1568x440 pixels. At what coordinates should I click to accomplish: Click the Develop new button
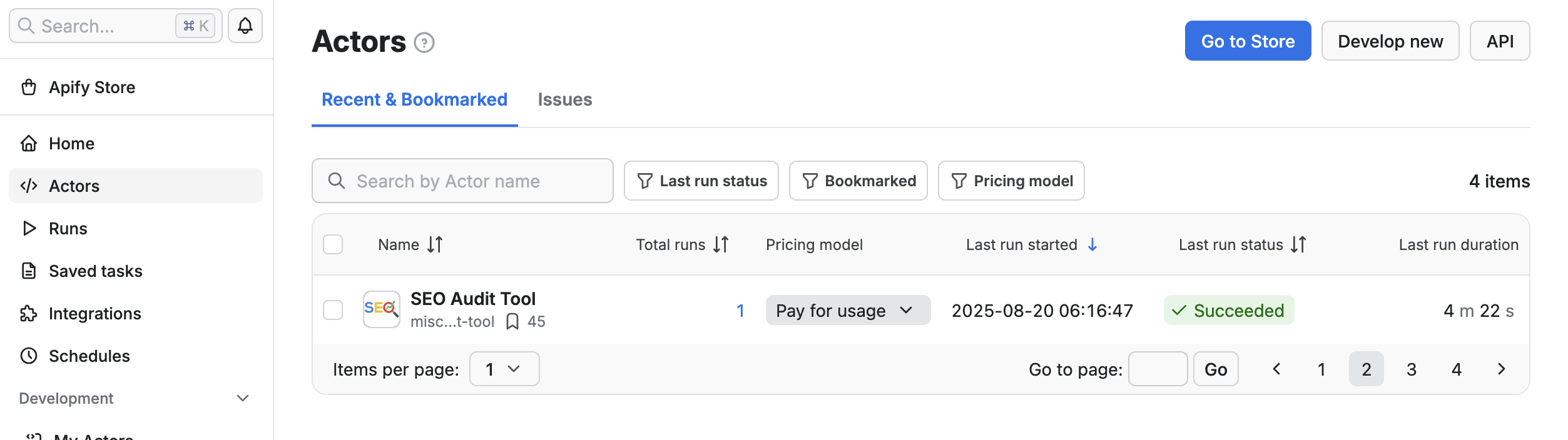(x=1390, y=41)
